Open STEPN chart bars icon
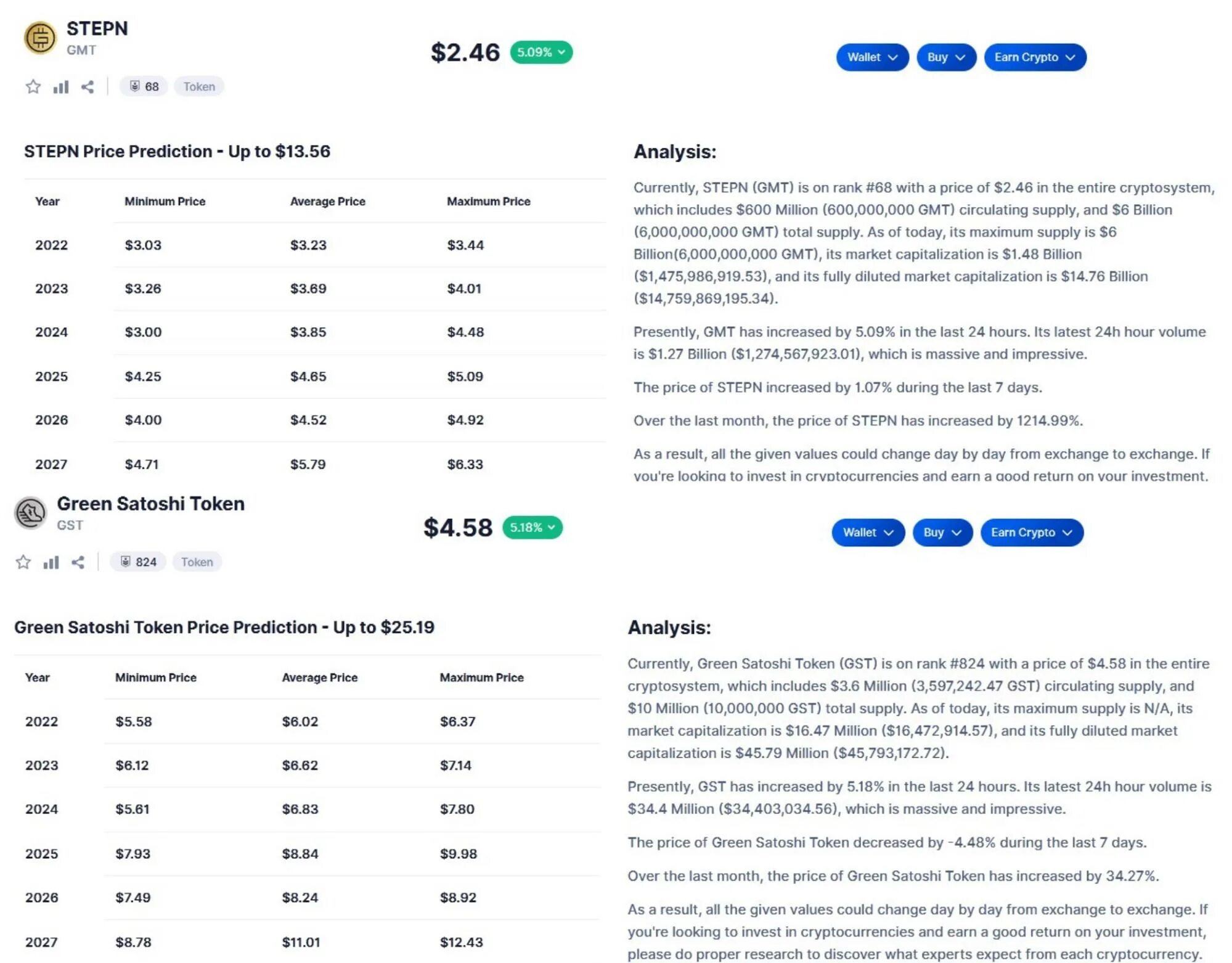This screenshot has width=1232, height=963. [x=60, y=87]
